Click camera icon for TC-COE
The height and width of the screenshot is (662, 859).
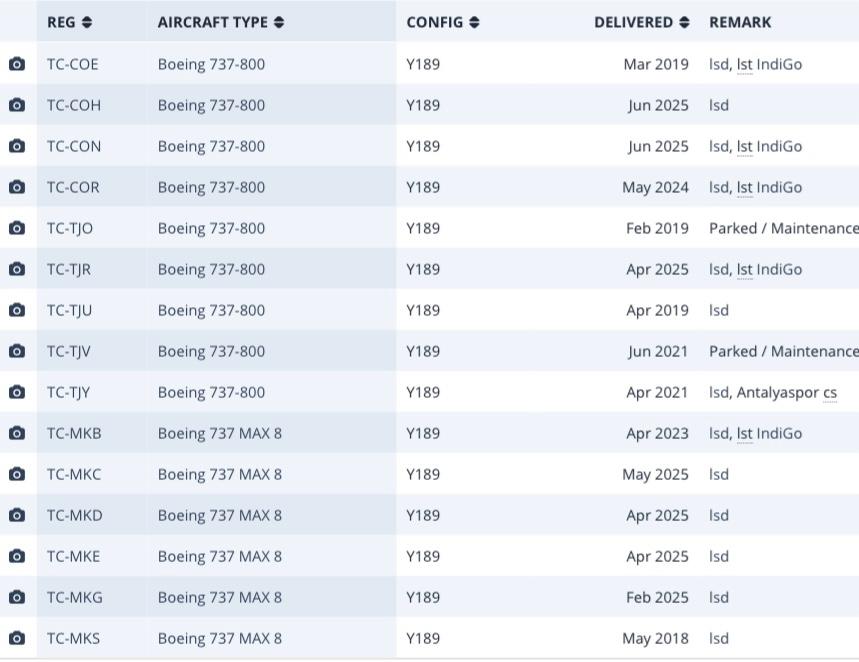pos(17,64)
